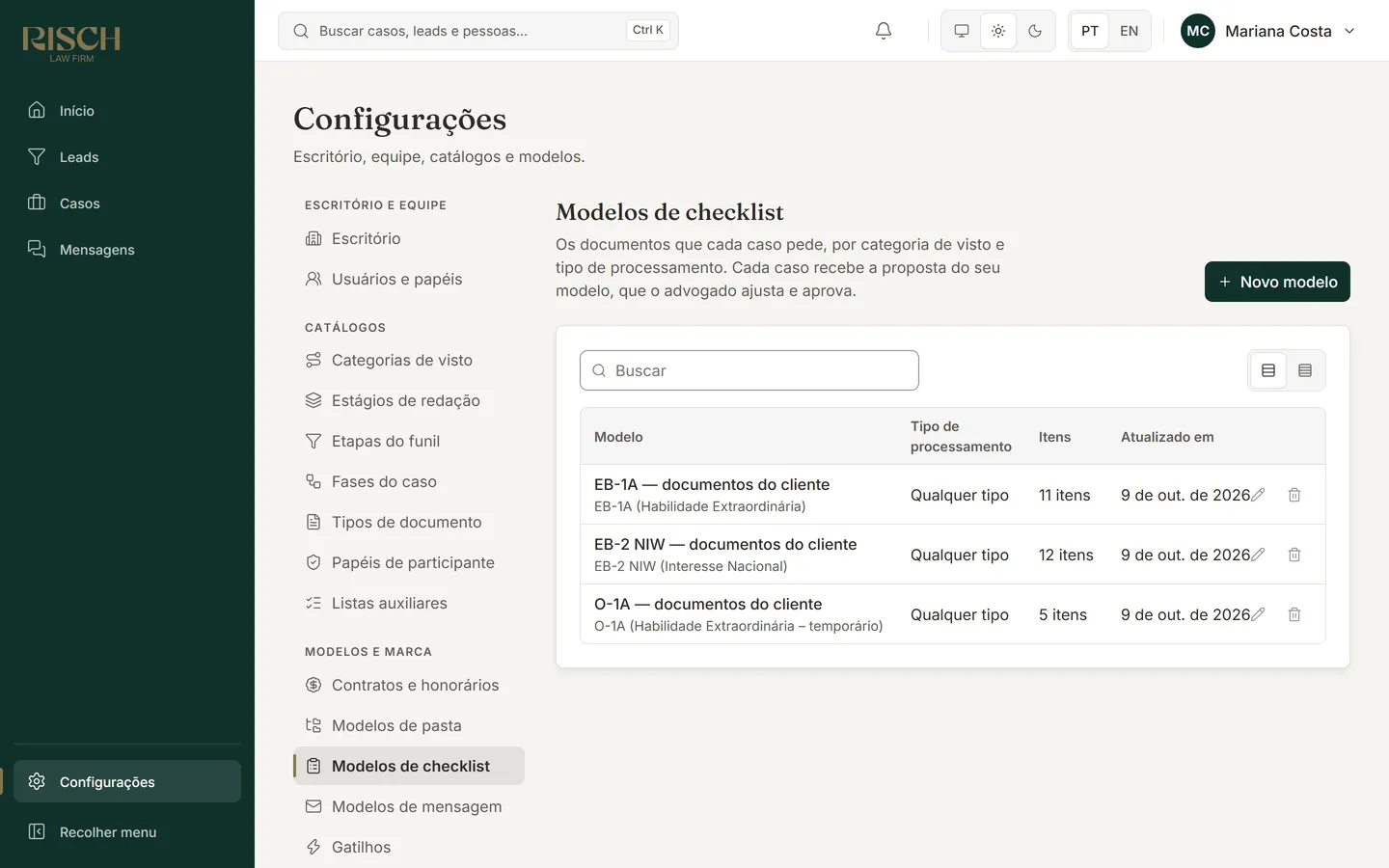Screen dimensions: 1389x868
Task: Open Leads in sidebar
Action: 127,157
